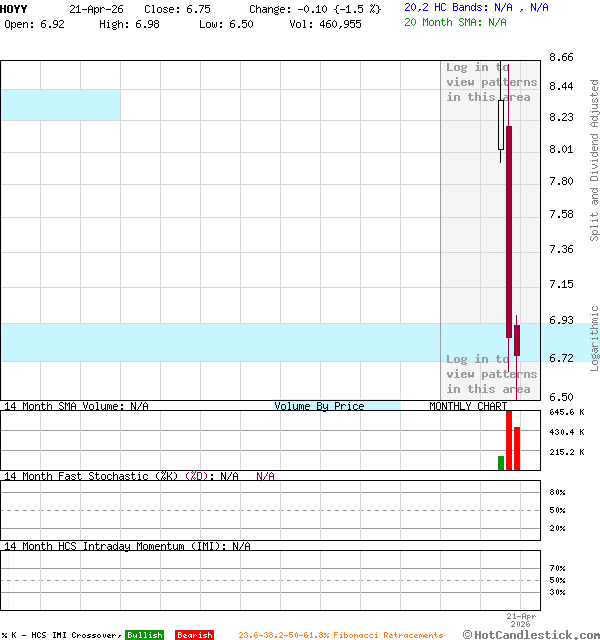The image size is (600, 640).
Task: Open the HotCandlestick.com watermark link
Action: [531, 634]
